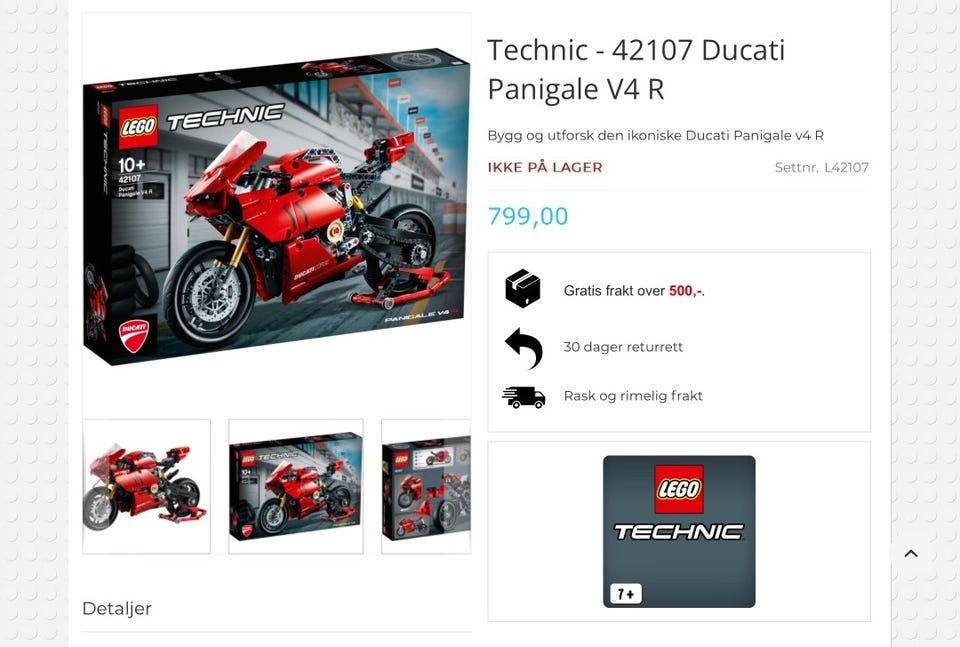Click the 799,00 price text
Image resolution: width=960 pixels, height=647 pixels.
(528, 216)
